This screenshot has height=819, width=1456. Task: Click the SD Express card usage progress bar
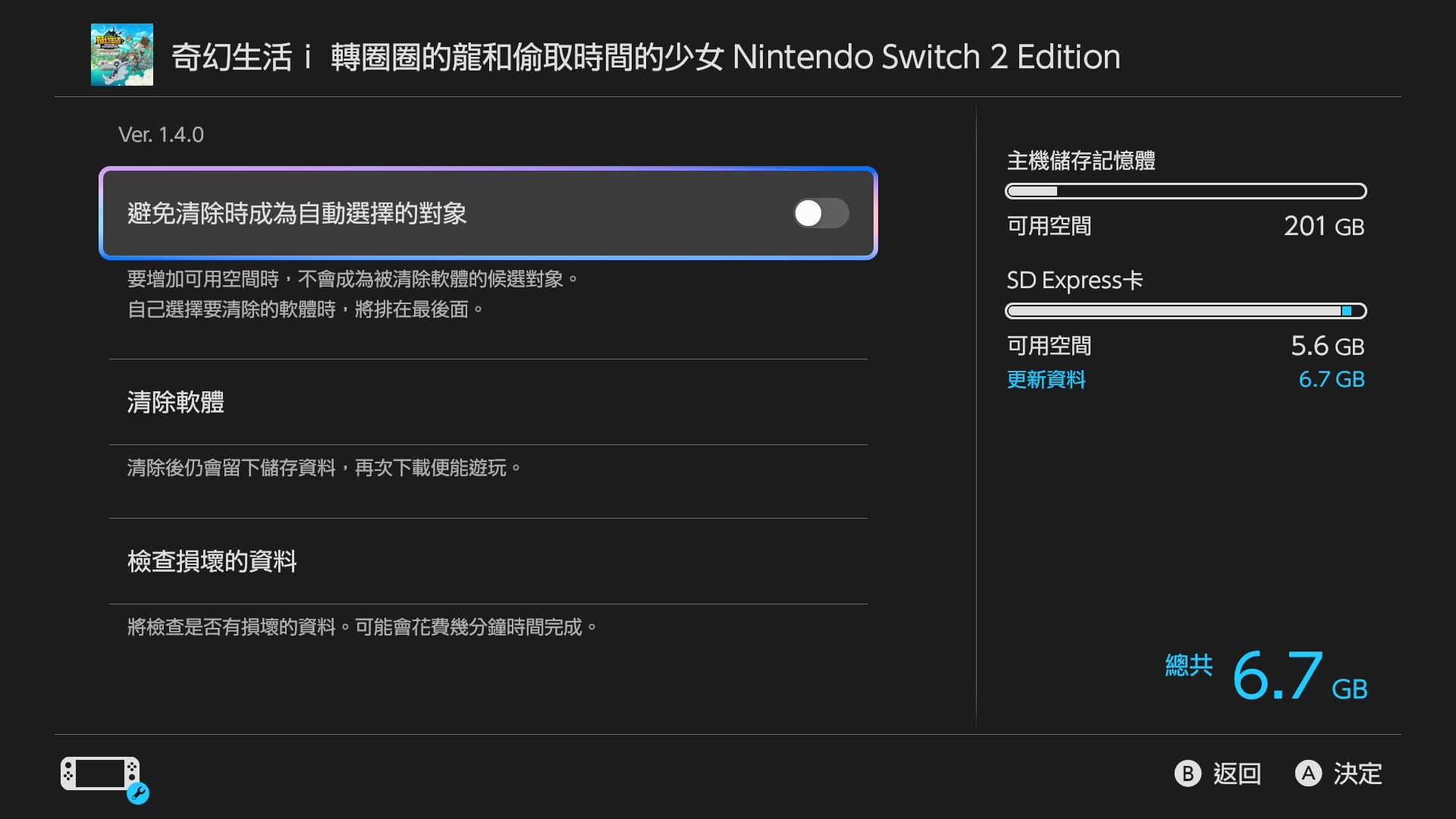coord(1185,310)
